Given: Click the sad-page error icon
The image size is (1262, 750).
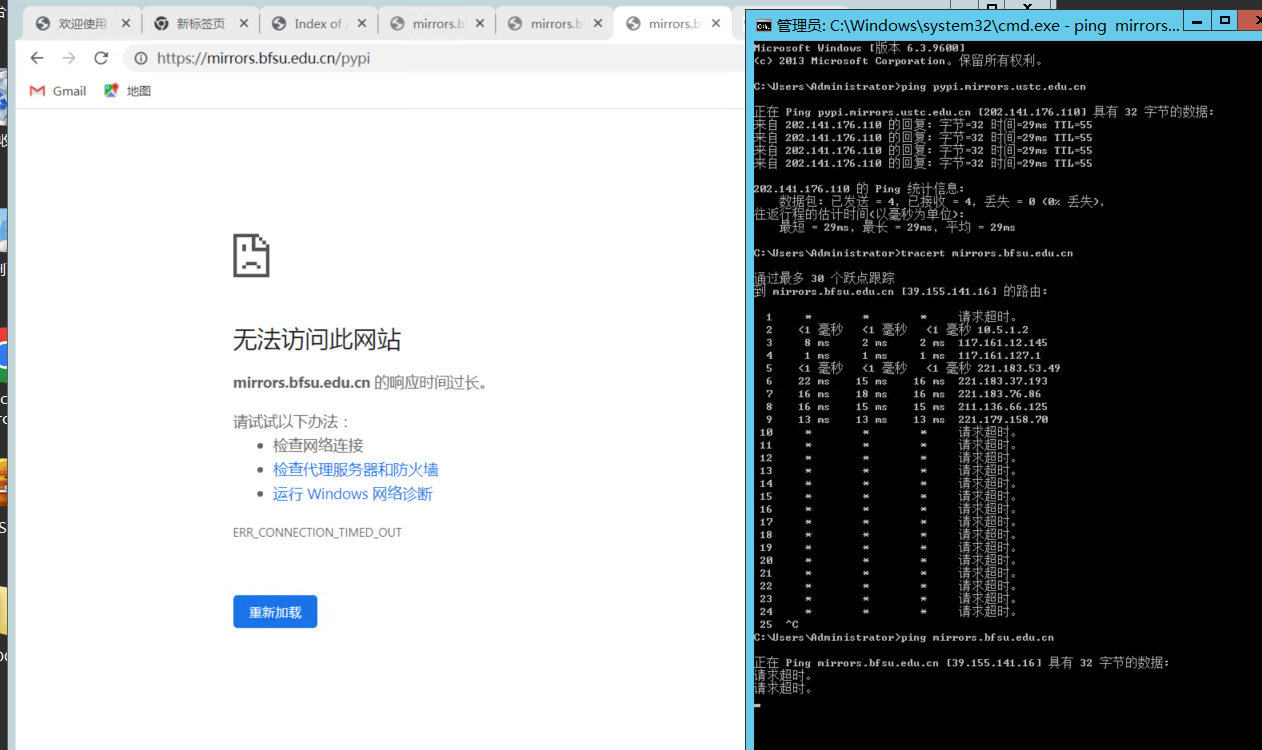Looking at the screenshot, I should click(250, 256).
